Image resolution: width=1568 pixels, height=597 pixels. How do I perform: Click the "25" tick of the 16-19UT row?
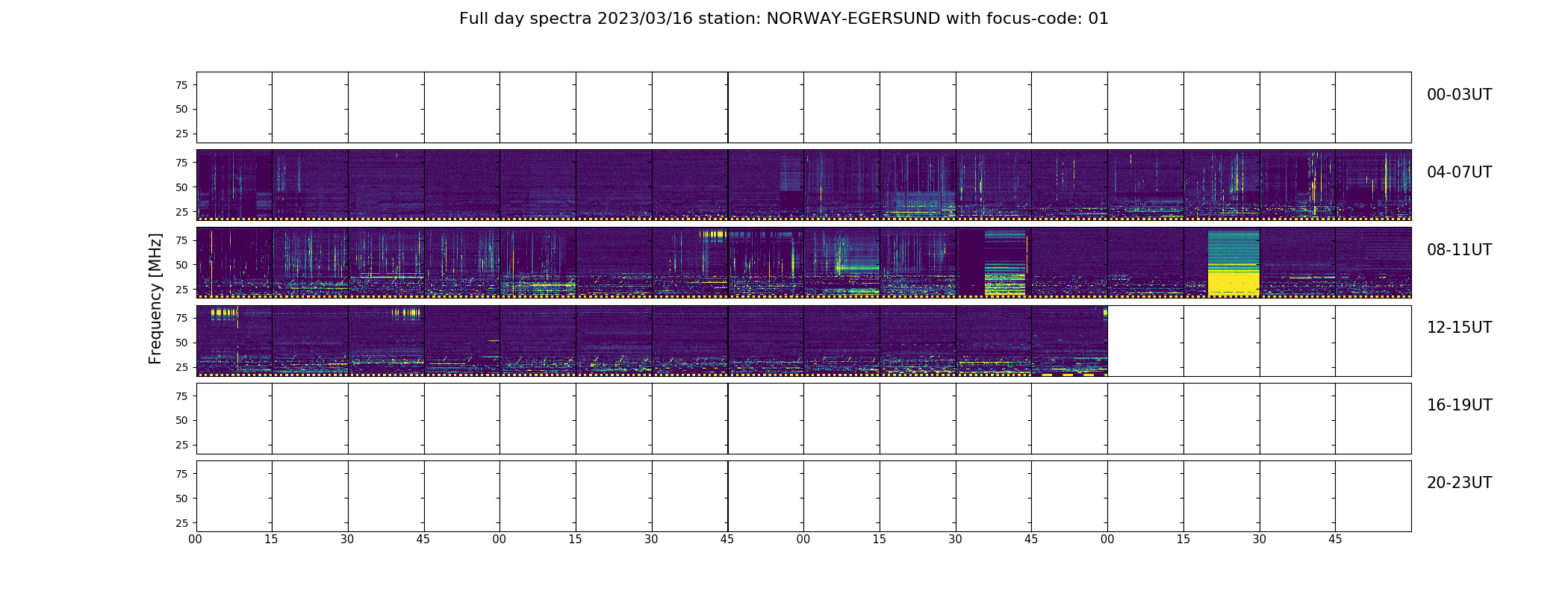coord(181,445)
